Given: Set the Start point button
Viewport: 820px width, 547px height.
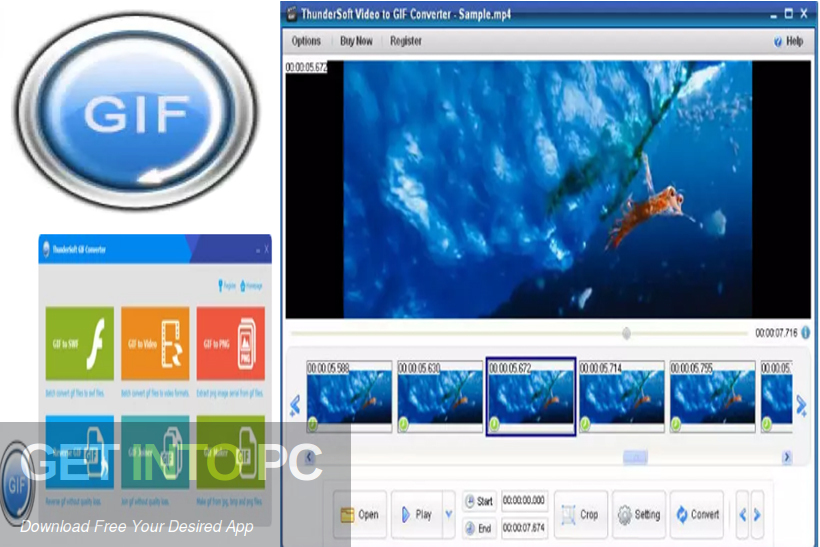Looking at the screenshot, I should (x=479, y=501).
